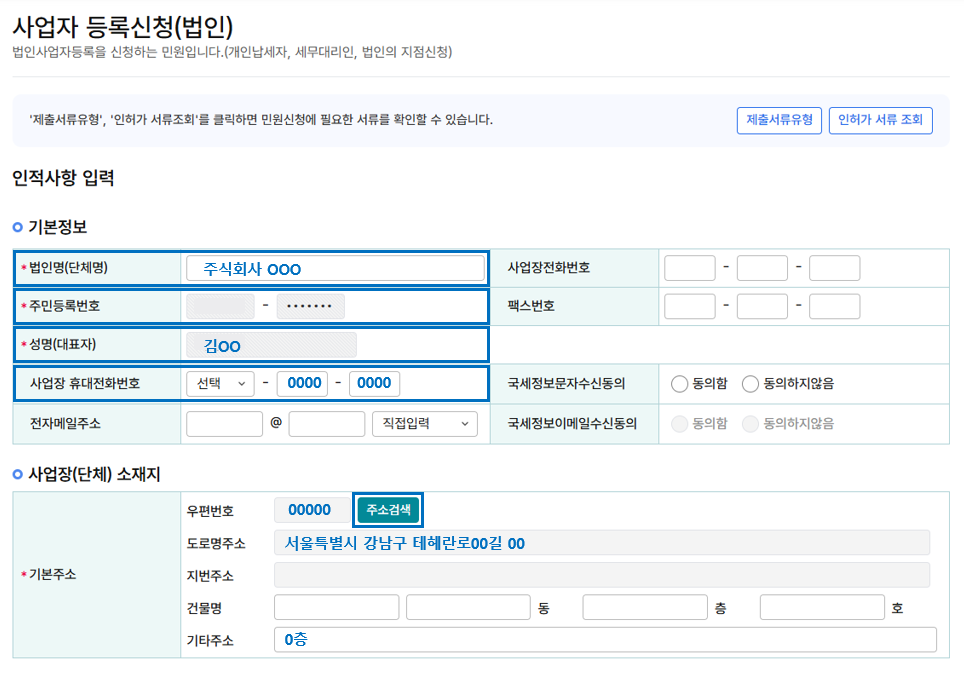Click the 성명(대표자) name field

(x=271, y=345)
